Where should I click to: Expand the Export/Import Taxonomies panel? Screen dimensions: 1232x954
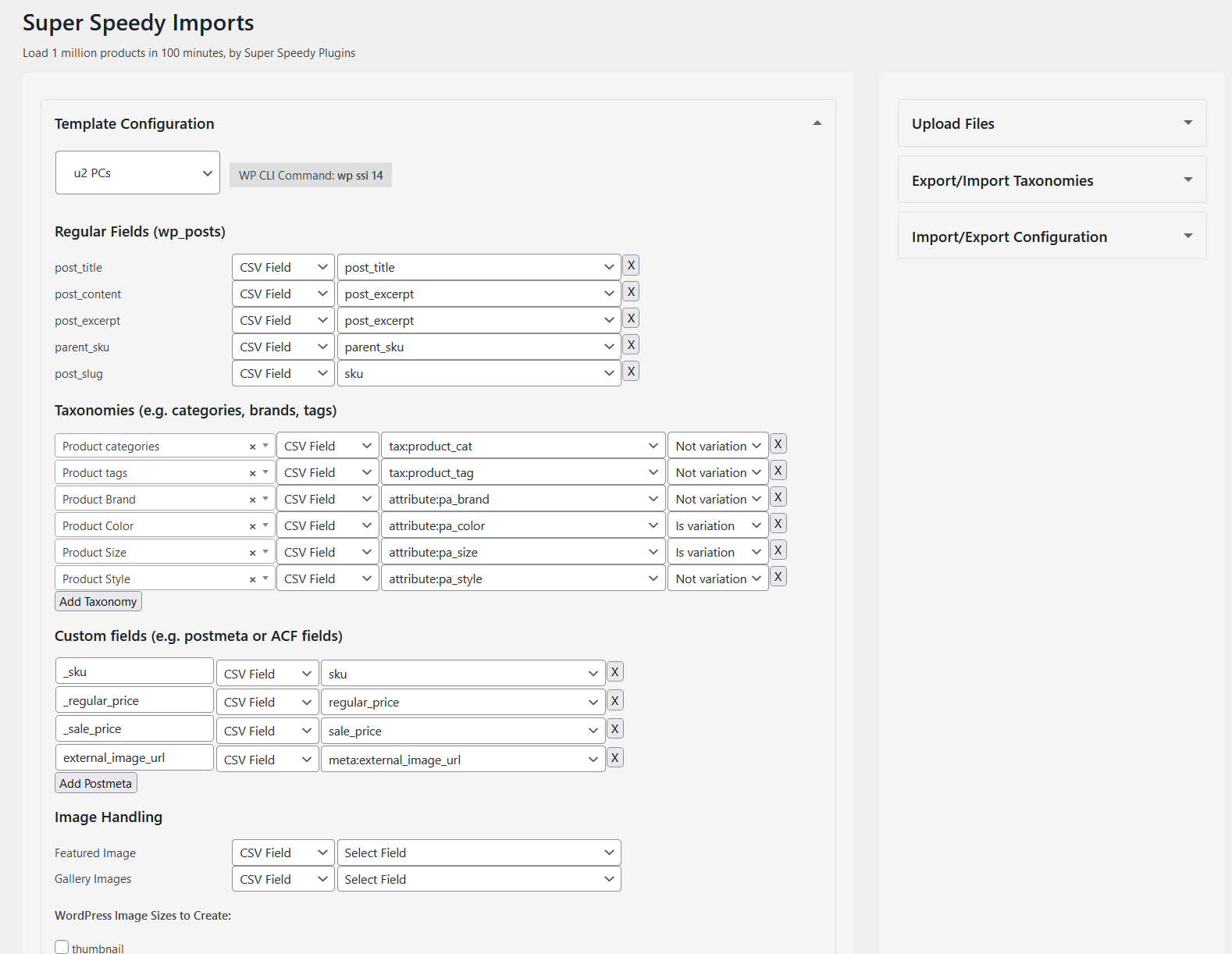pyautogui.click(x=1187, y=180)
